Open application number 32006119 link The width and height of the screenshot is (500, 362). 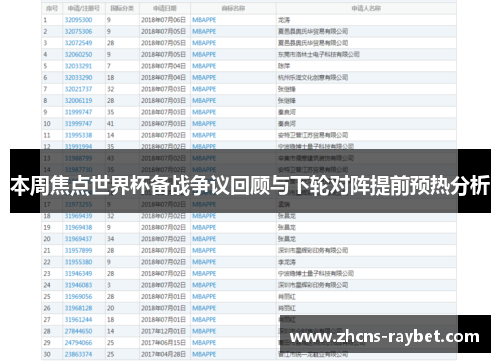(78, 101)
